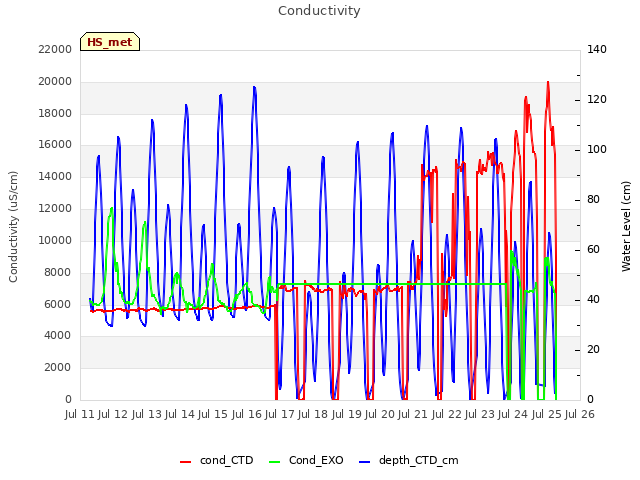The image size is (640, 480).
Task: Select cond_CTD legend entry
Action: click(217, 460)
